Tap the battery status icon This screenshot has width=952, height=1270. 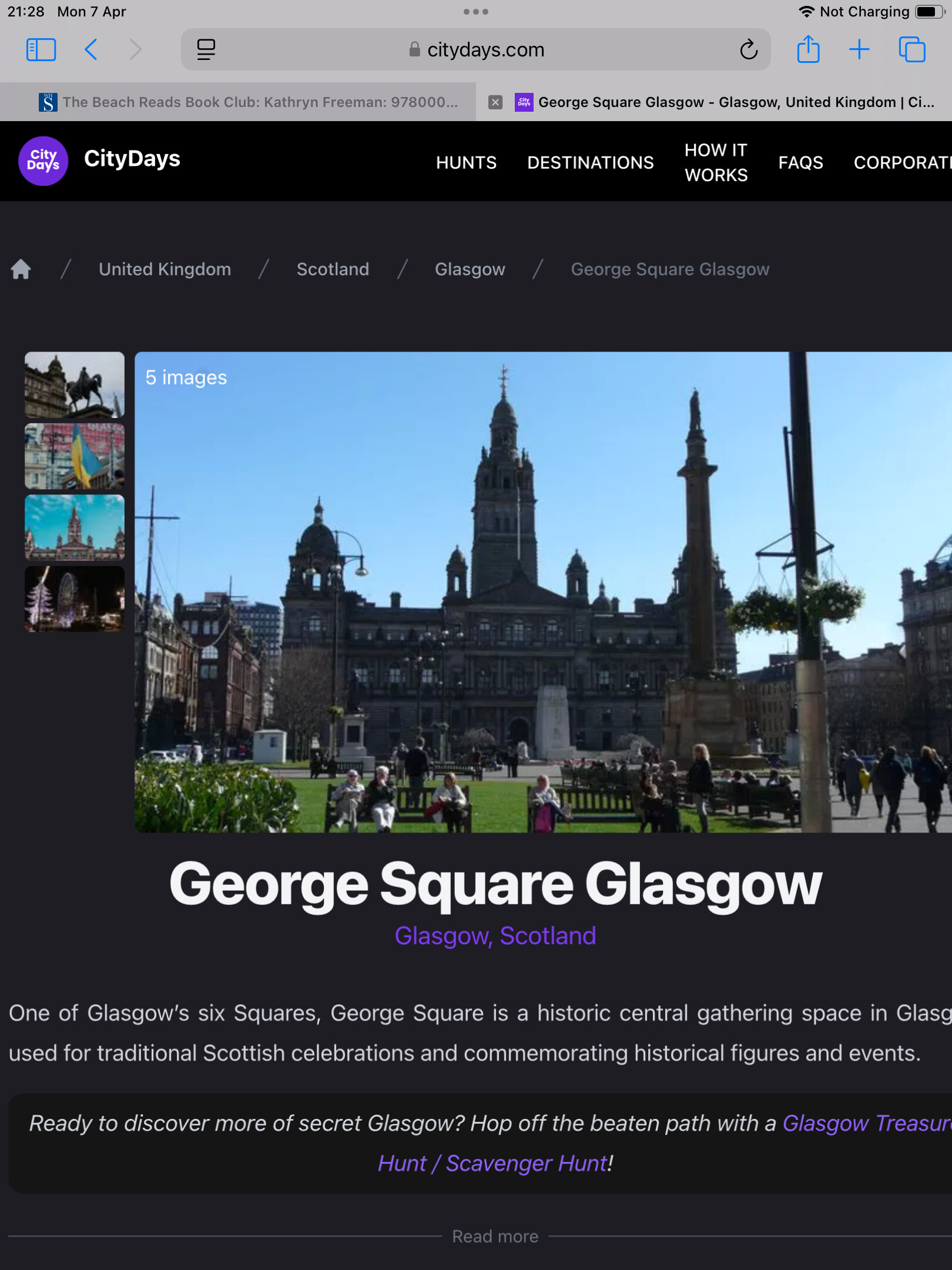coord(930,12)
